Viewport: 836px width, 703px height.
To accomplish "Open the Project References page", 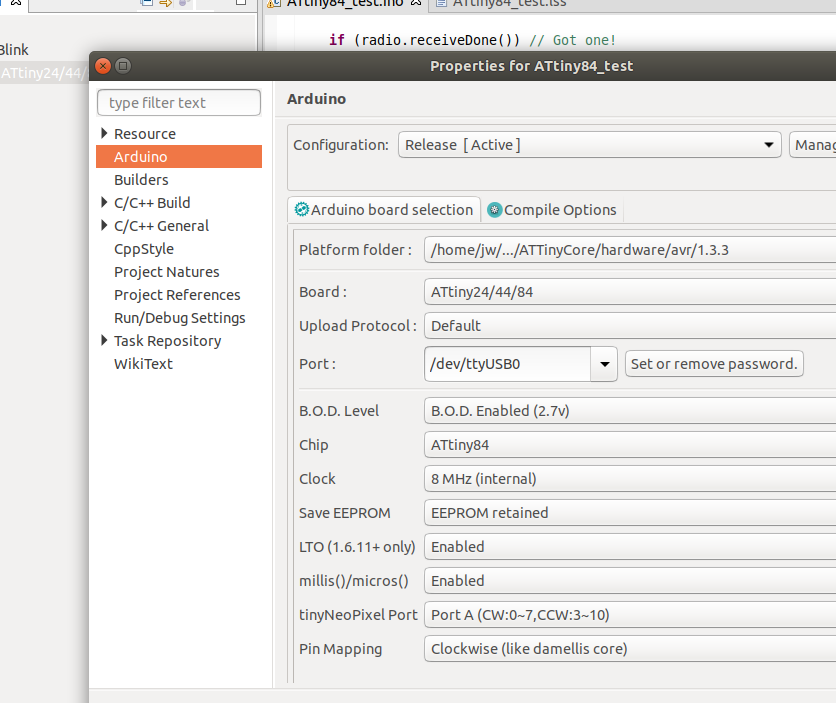I will click(177, 295).
